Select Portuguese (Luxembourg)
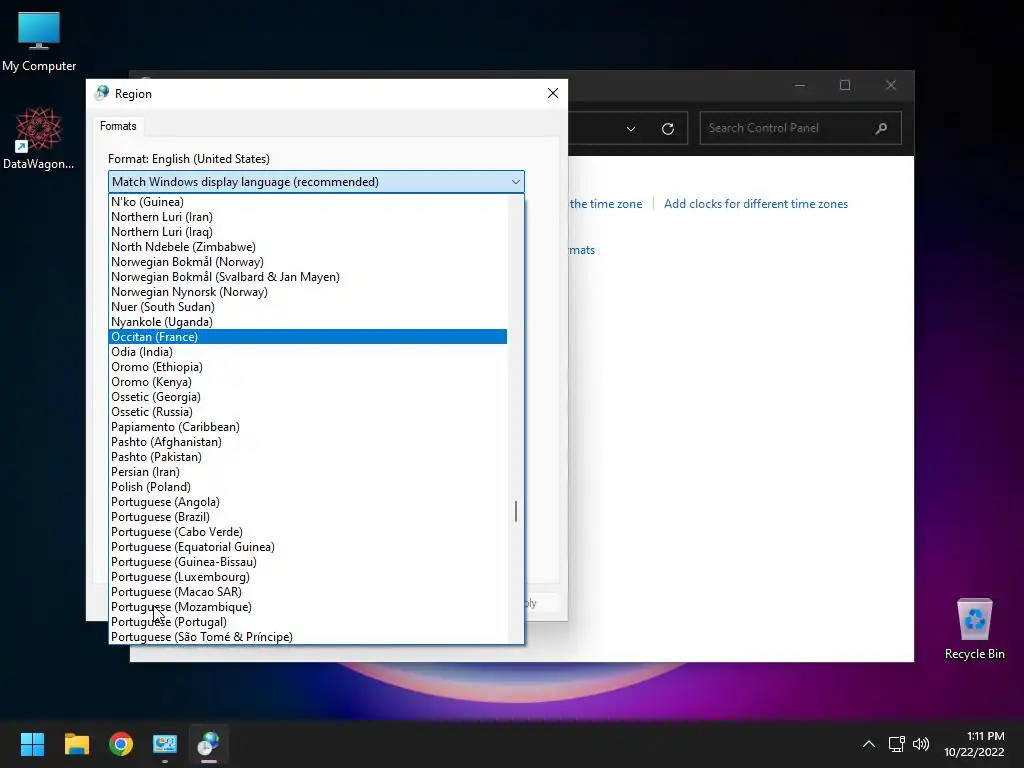The width and height of the screenshot is (1024, 768). point(308,577)
